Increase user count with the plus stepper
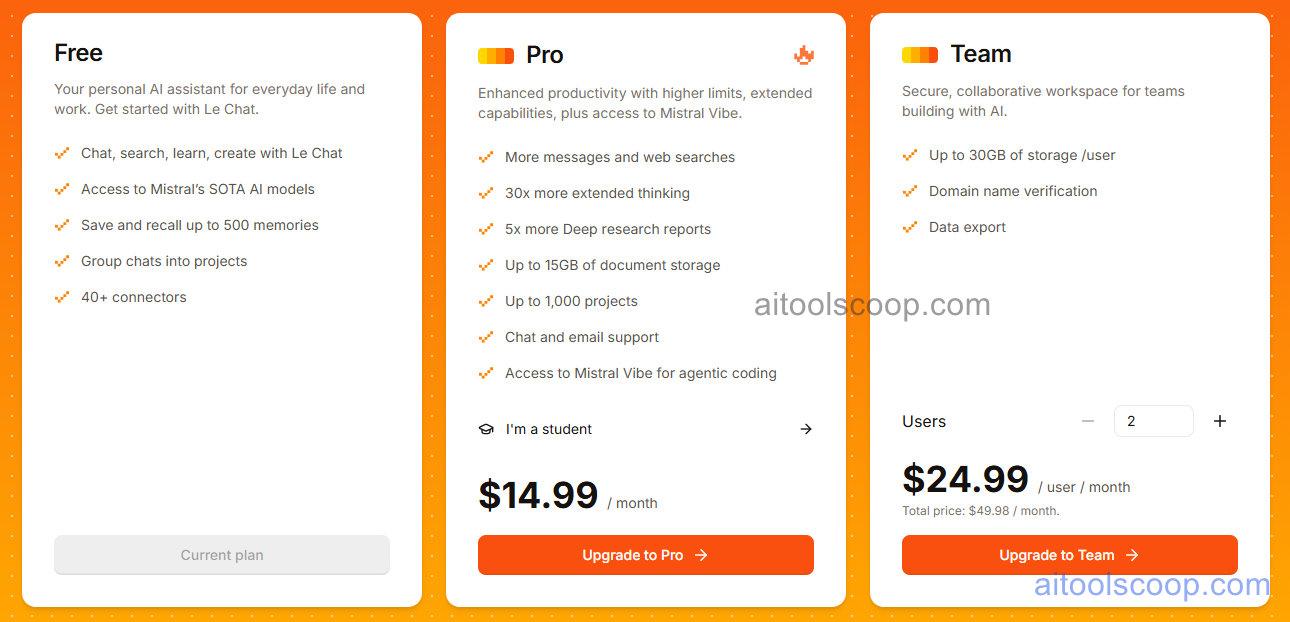 (x=1220, y=421)
